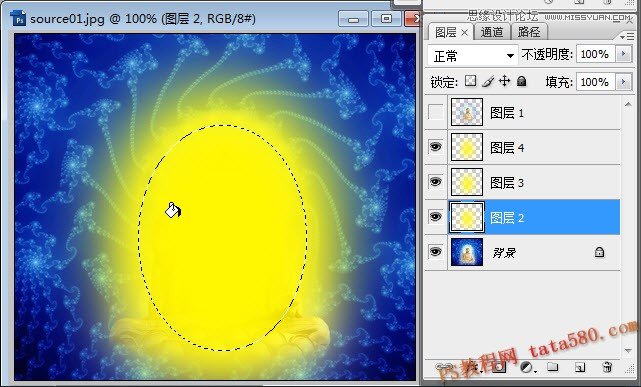The height and width of the screenshot is (387, 641).
Task: Select layer name 图层 4
Action: [507, 148]
